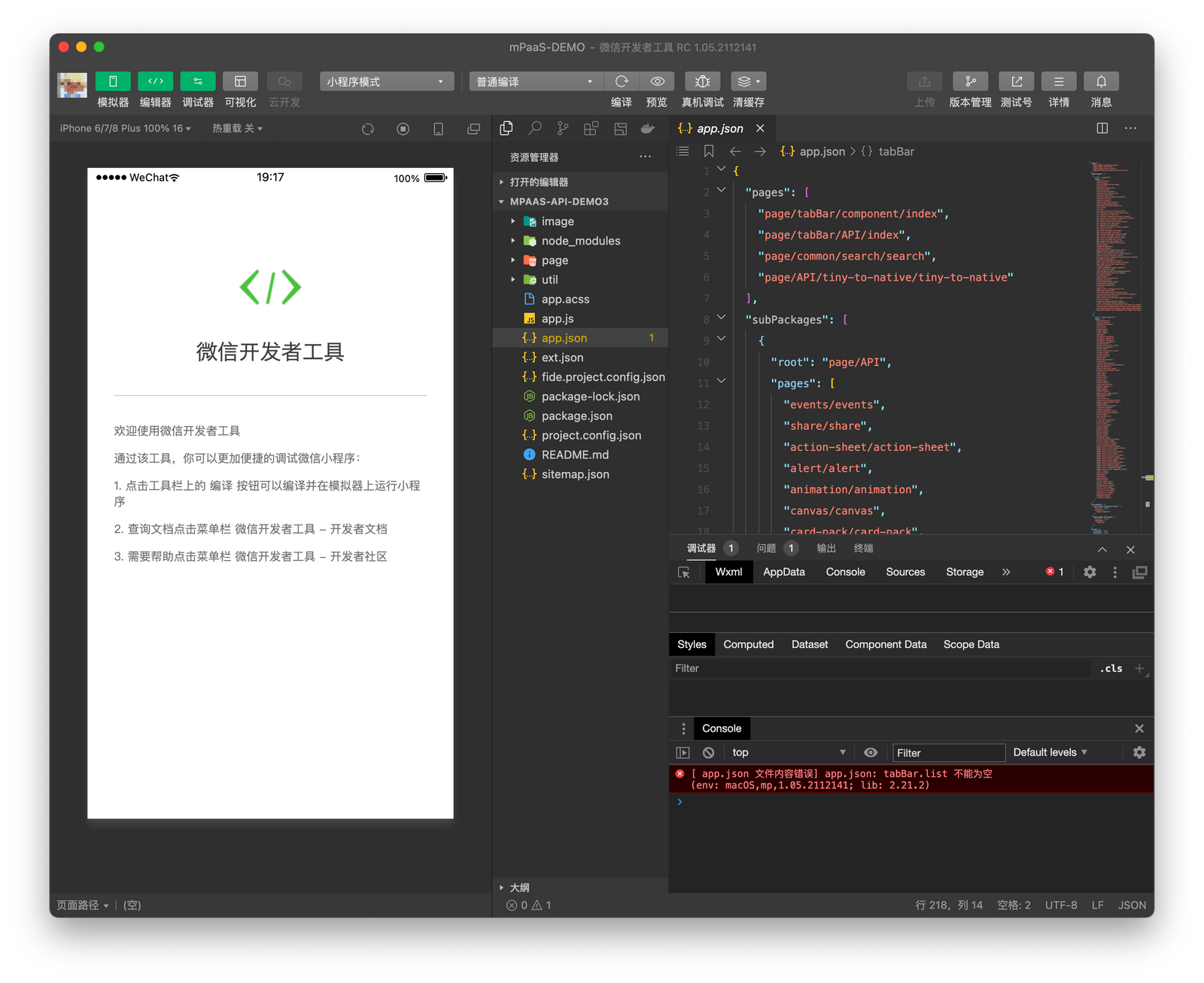Navigate back with the left arrow in editor
This screenshot has width=1204, height=983.
tap(735, 151)
